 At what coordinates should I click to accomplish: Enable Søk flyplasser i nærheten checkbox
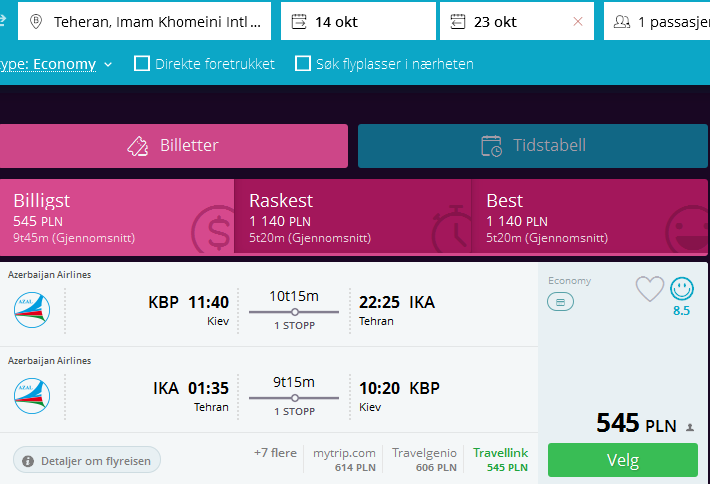click(302, 63)
